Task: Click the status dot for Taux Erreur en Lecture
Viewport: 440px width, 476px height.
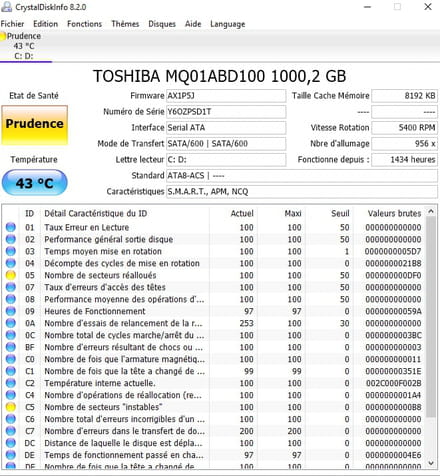Action: (x=11, y=227)
